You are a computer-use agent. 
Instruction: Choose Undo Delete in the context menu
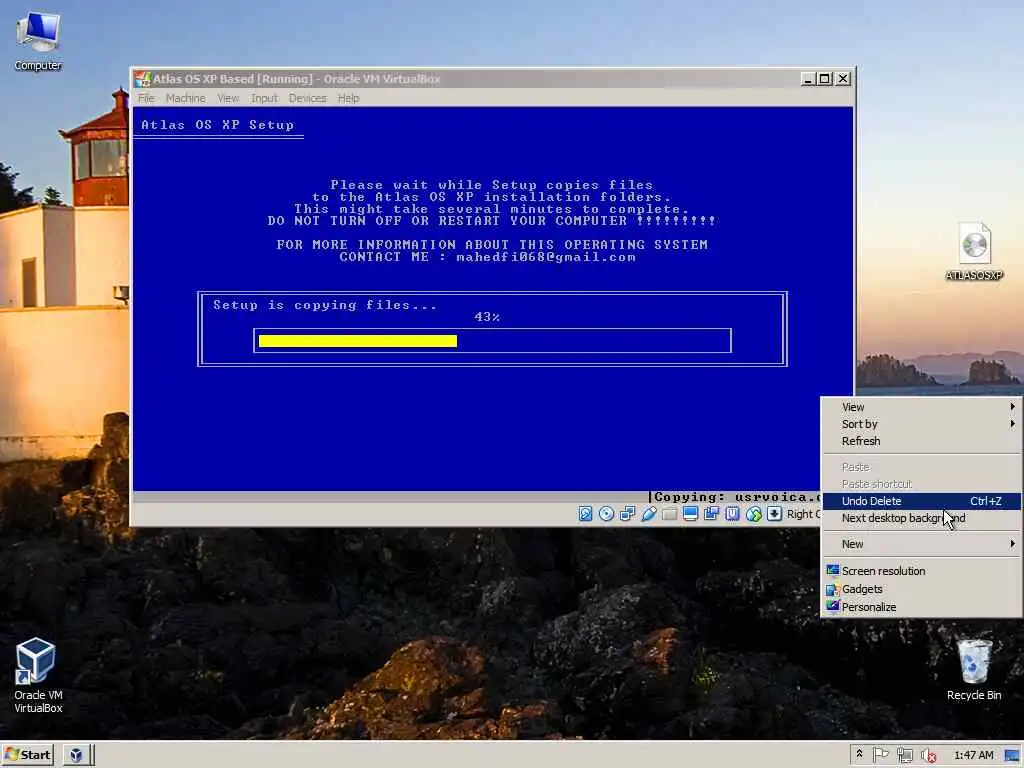point(921,501)
